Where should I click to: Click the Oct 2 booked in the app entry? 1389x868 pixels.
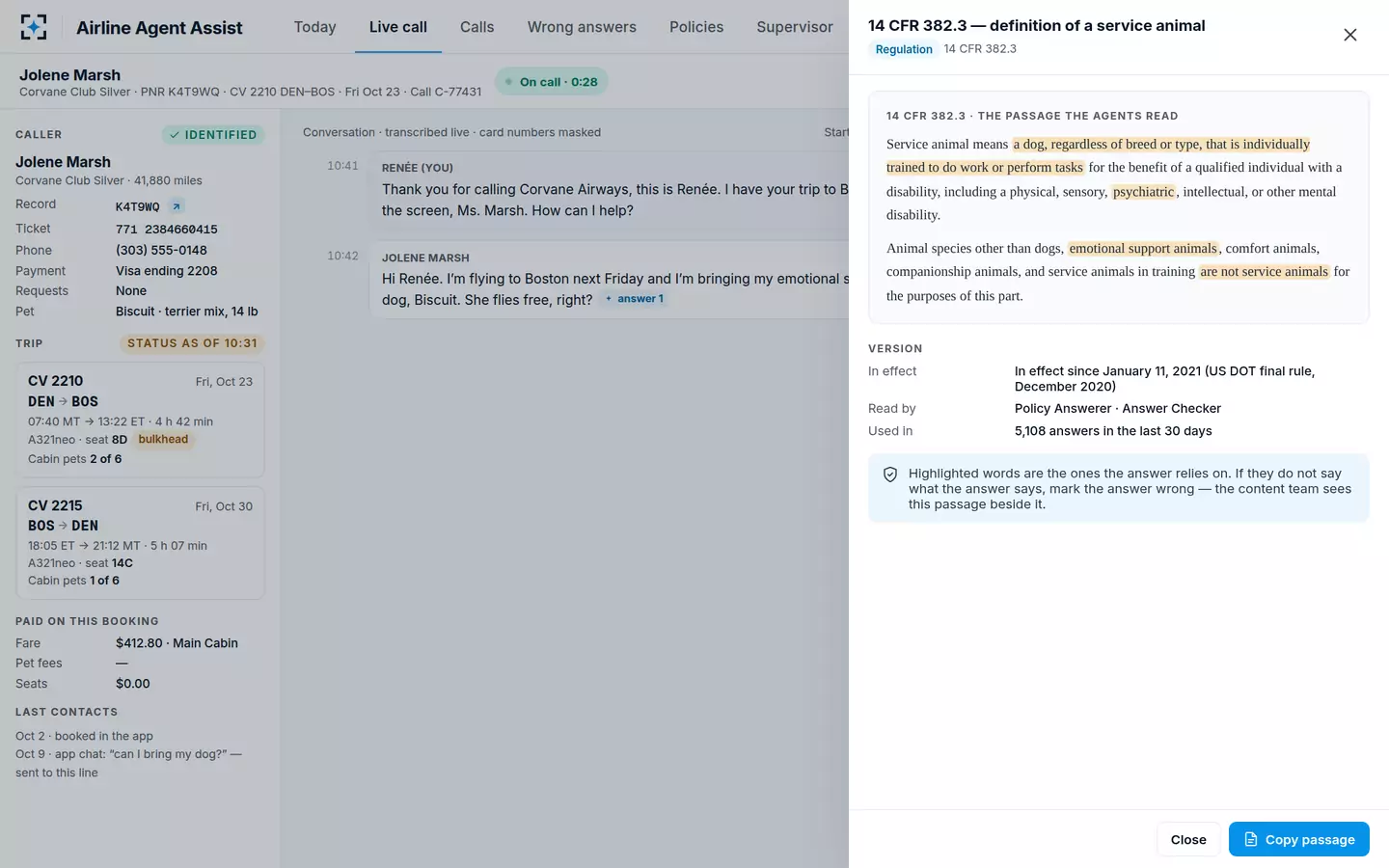84,737
